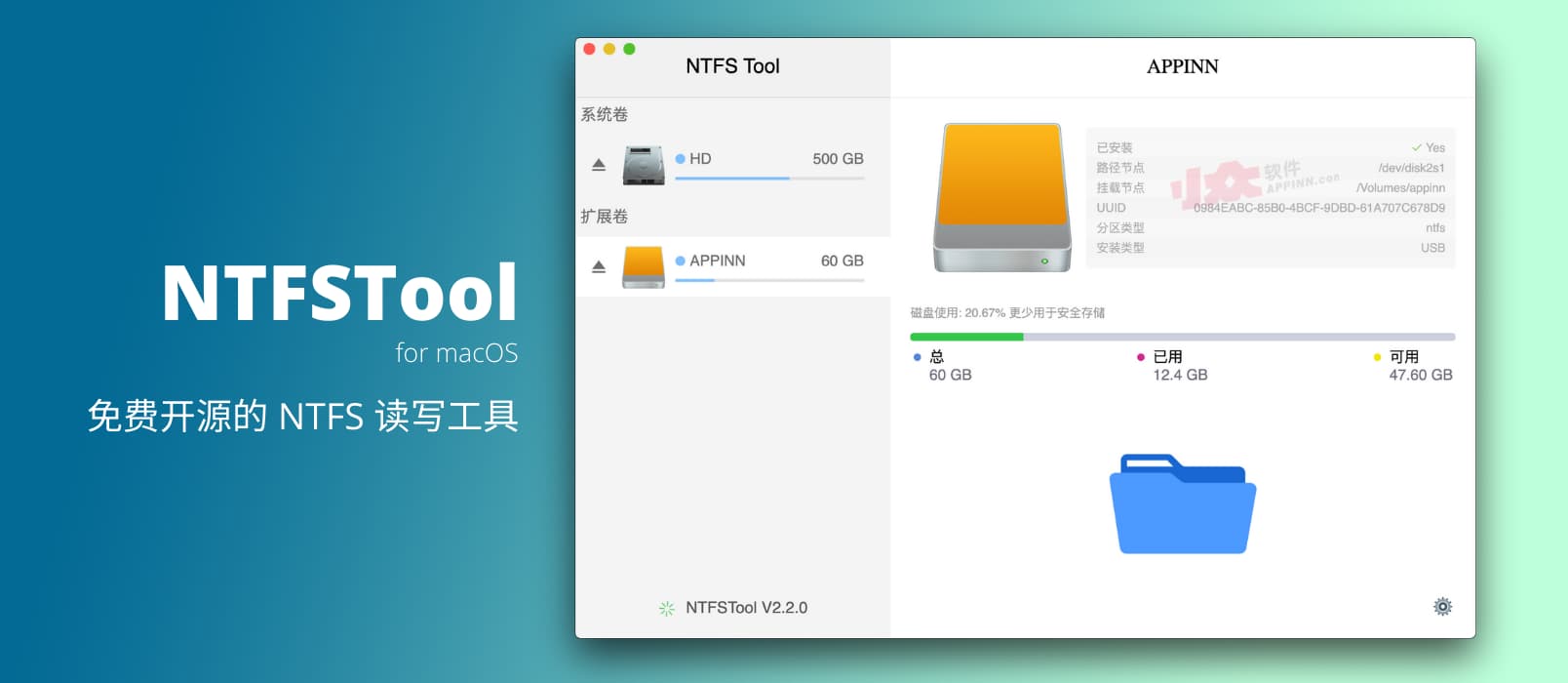This screenshot has width=1568, height=683.
Task: Click the 500 GB size value
Action: (839, 158)
